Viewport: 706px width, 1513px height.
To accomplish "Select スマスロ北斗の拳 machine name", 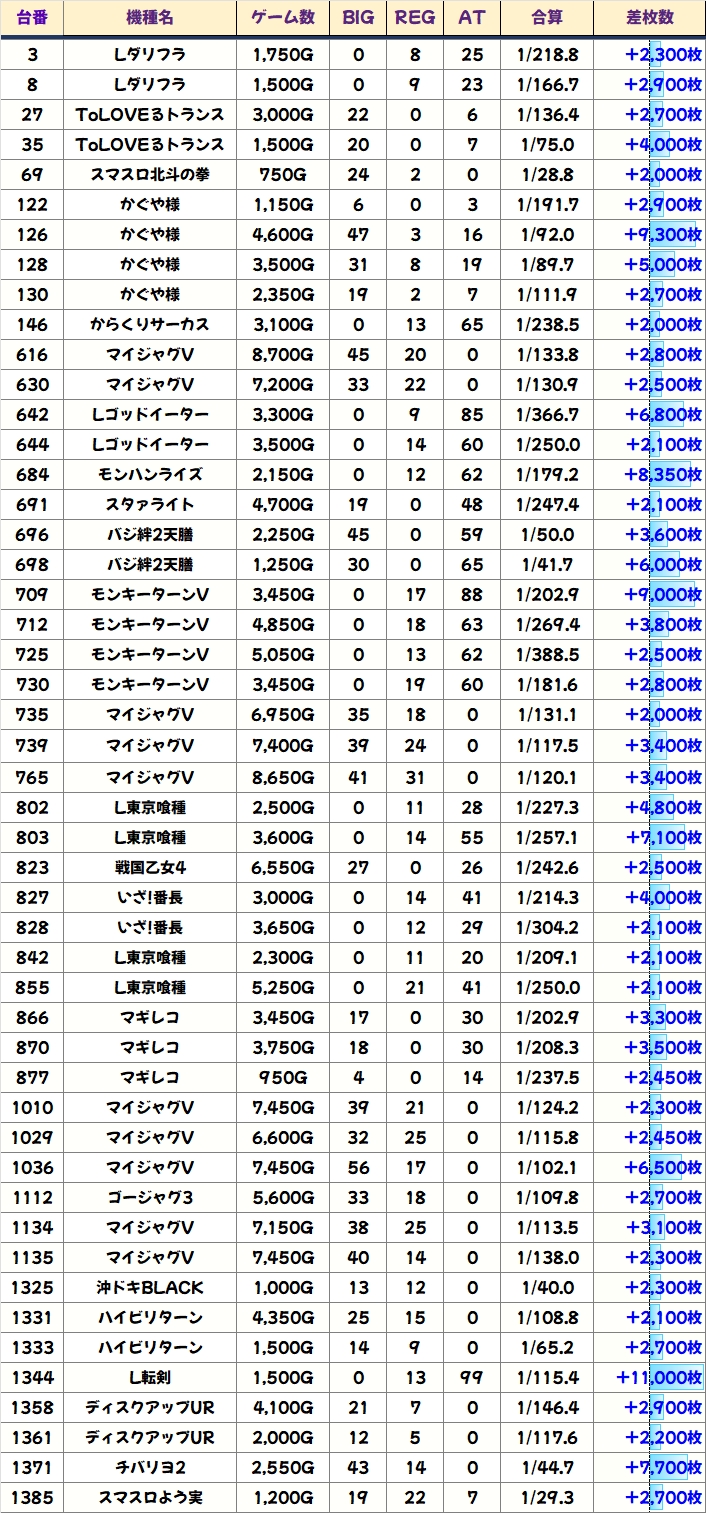I will [x=150, y=175].
